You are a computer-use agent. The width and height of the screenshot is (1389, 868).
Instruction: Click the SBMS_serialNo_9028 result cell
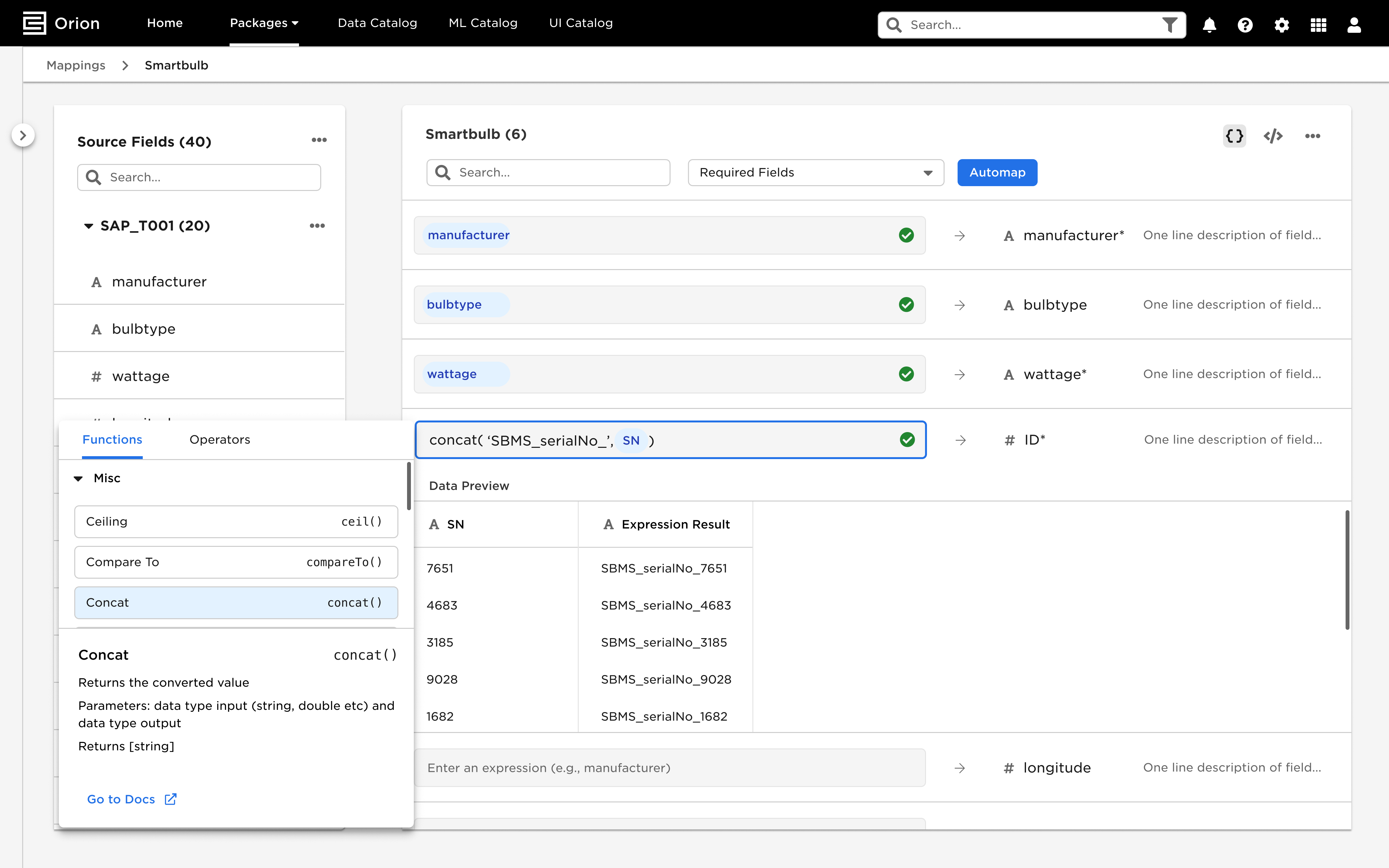666,680
